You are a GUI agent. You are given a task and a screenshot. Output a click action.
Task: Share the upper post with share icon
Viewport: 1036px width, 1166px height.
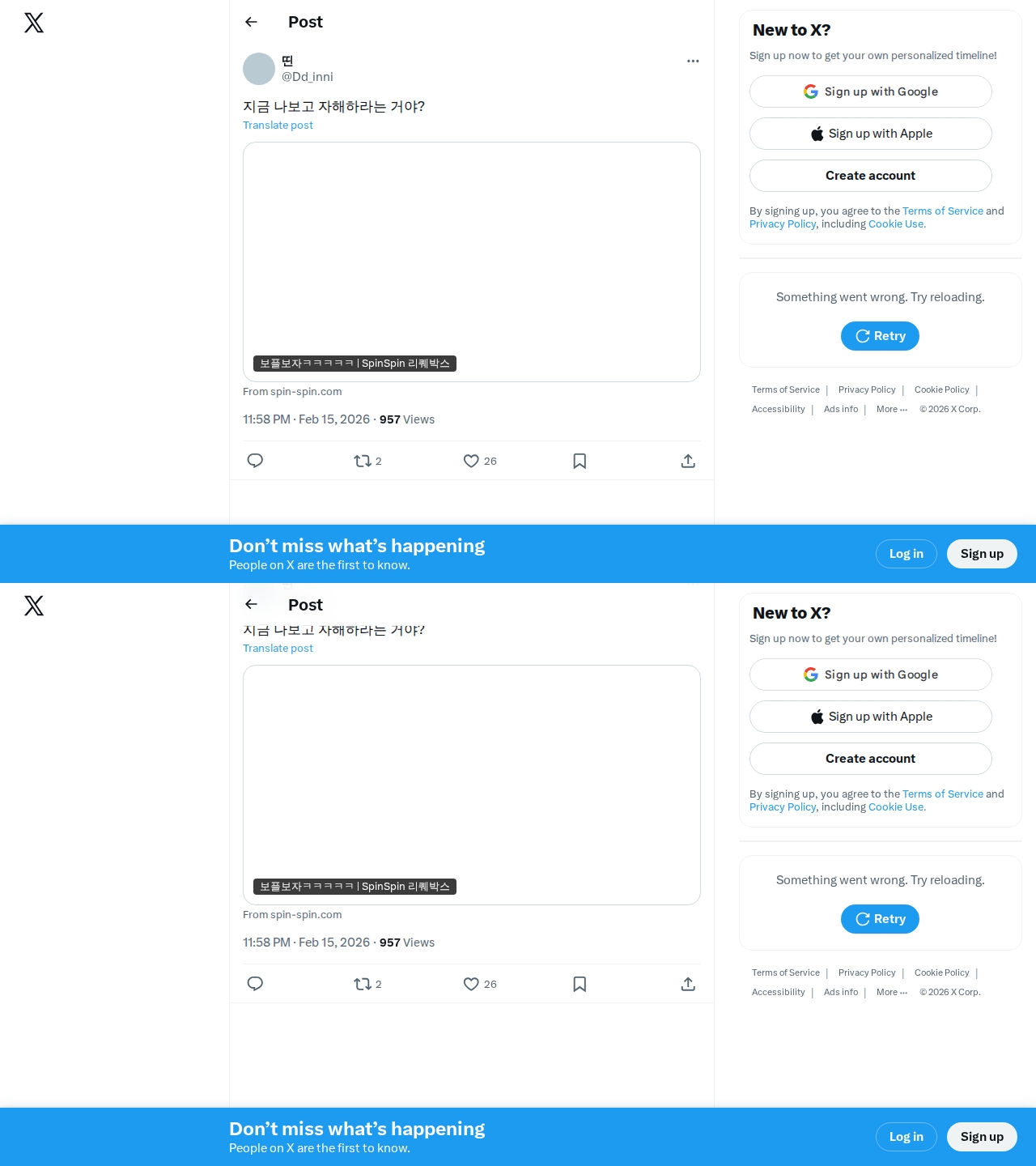(x=688, y=461)
